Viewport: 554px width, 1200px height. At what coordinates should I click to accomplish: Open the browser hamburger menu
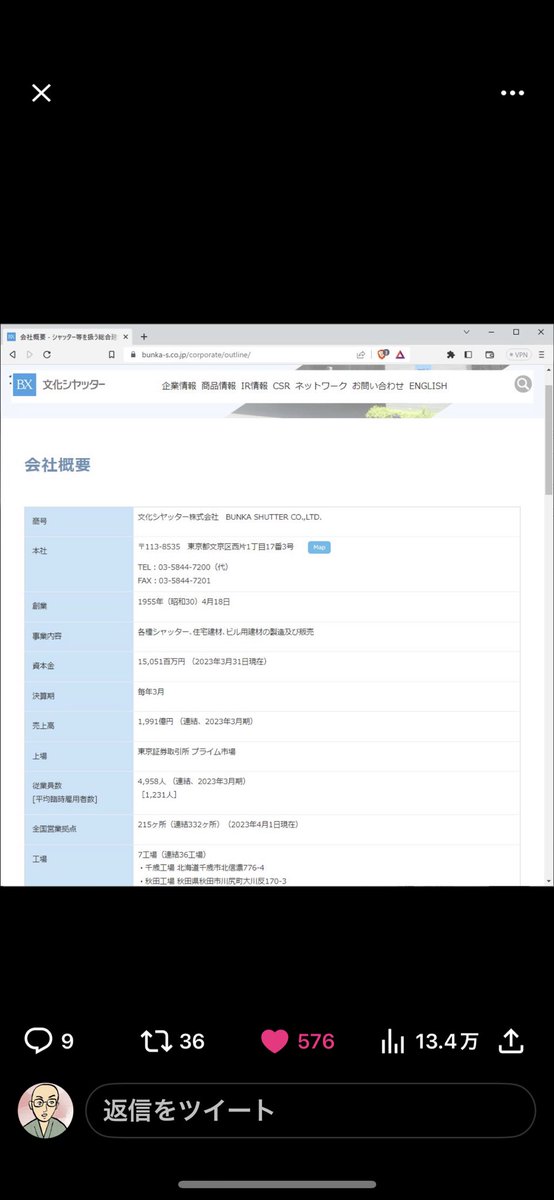542,354
